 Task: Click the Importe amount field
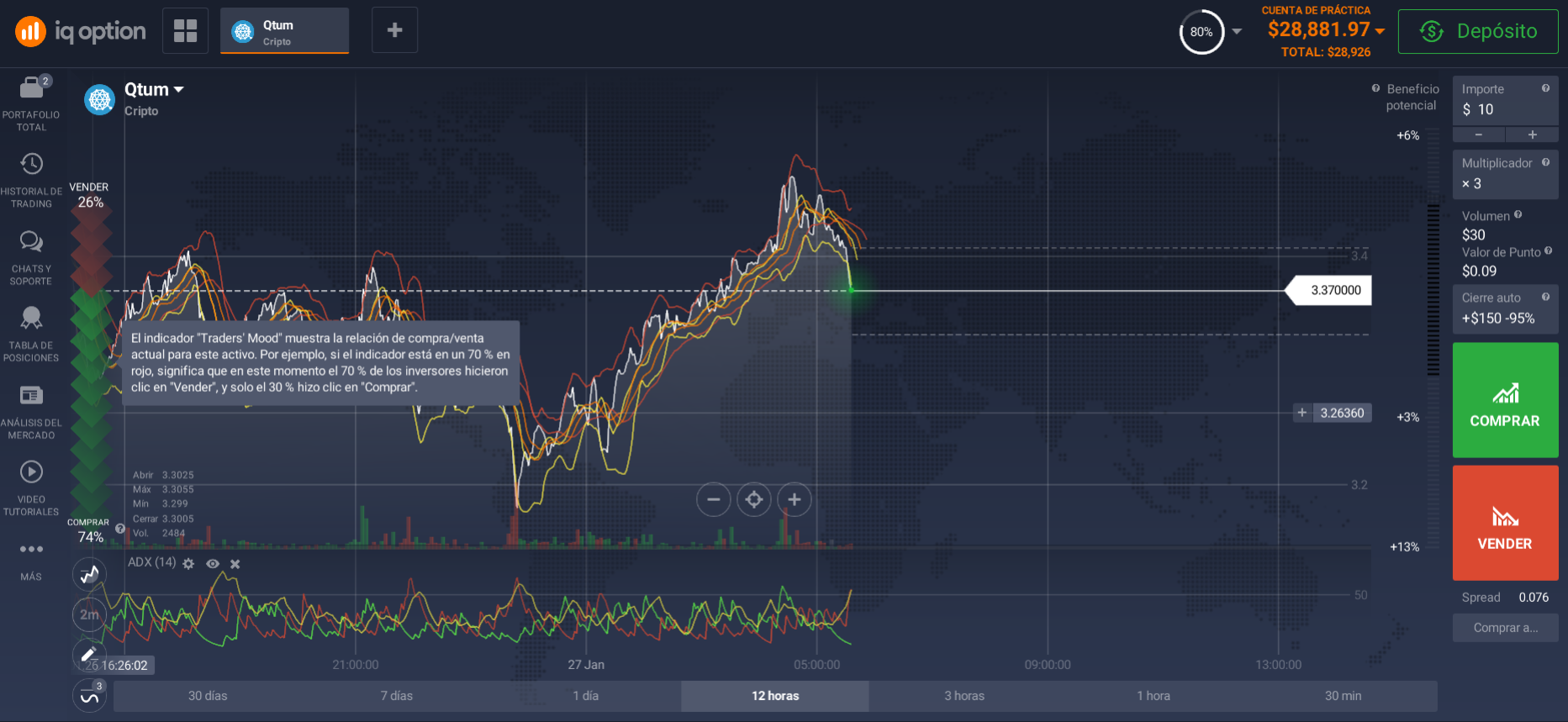[x=1505, y=101]
